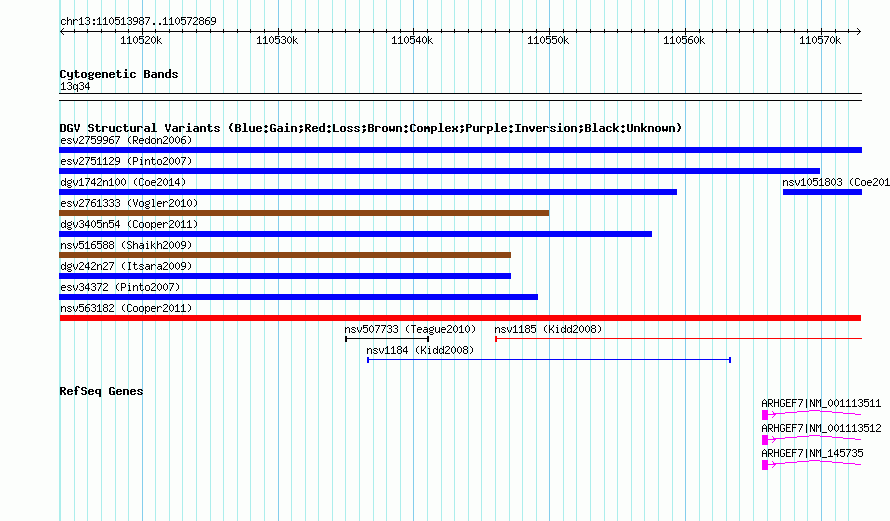Image resolution: width=890 pixels, height=521 pixels.
Task: Select the ARHGEF7 NM_001113512 magenta gene glyph
Action: [x=812, y=439]
